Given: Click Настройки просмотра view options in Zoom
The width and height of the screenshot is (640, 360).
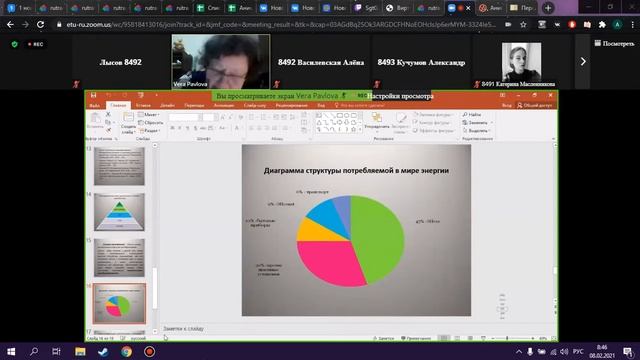Looking at the screenshot, I should point(400,96).
